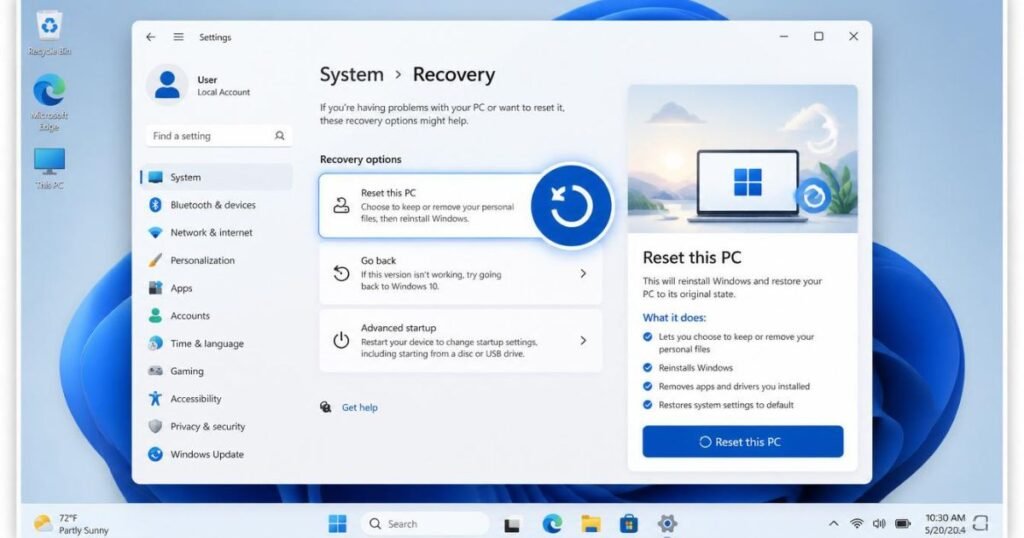Click the Privacy & security shield icon
Screen dimensions: 1024x538
tap(155, 426)
